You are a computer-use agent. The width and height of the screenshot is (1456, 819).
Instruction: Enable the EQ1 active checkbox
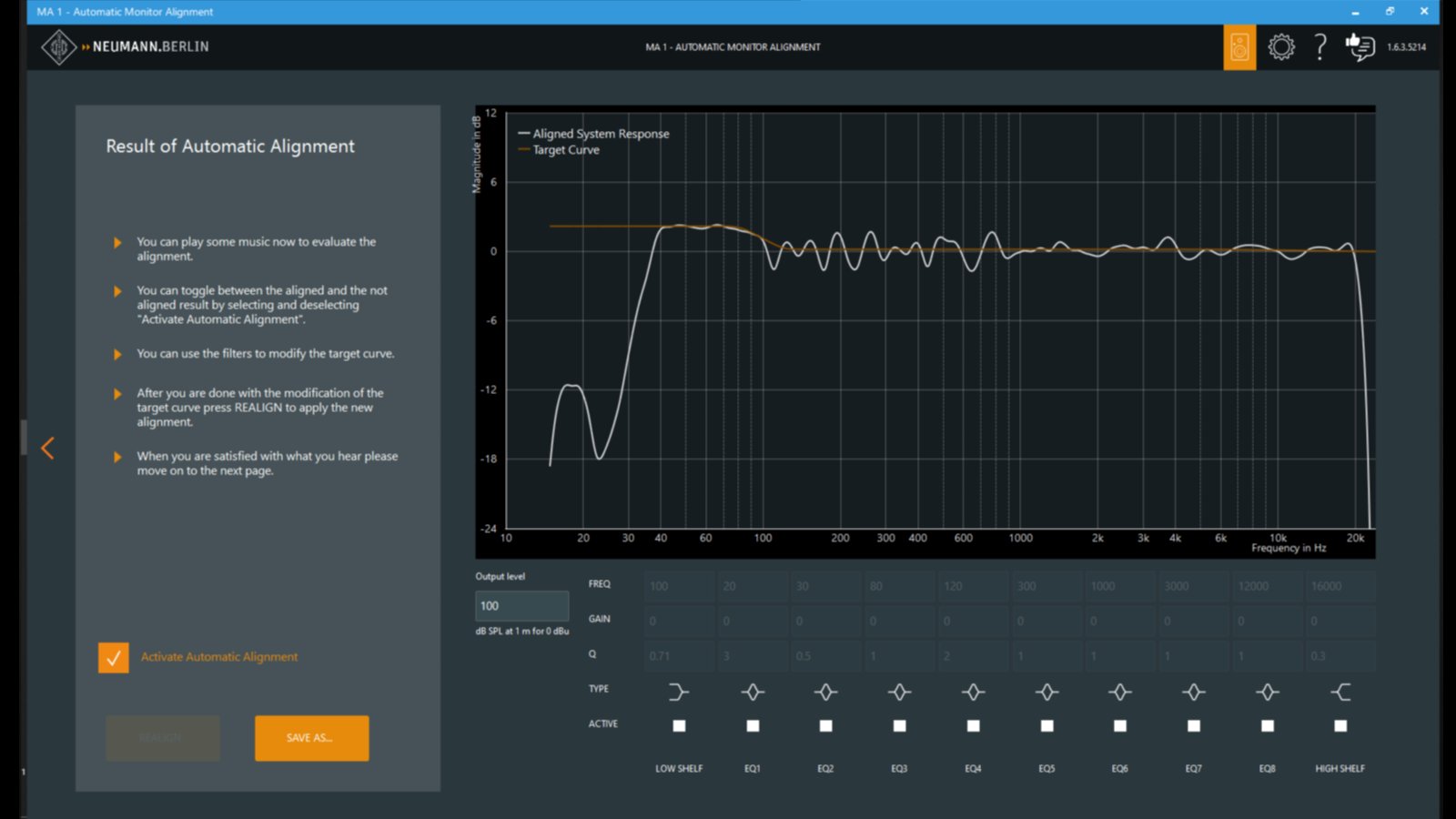753,725
